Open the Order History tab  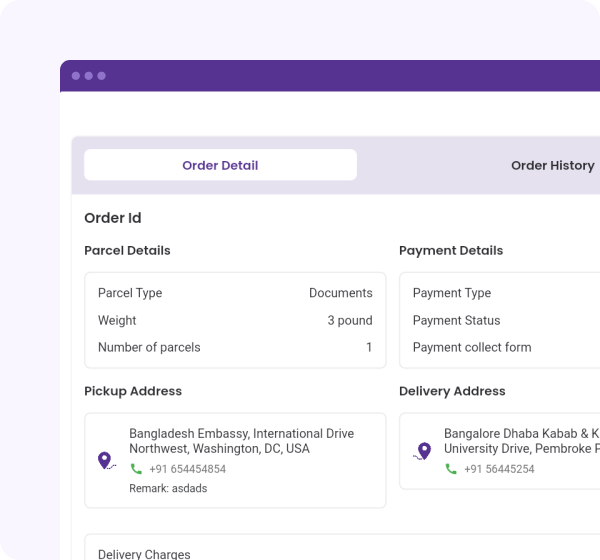click(552, 165)
